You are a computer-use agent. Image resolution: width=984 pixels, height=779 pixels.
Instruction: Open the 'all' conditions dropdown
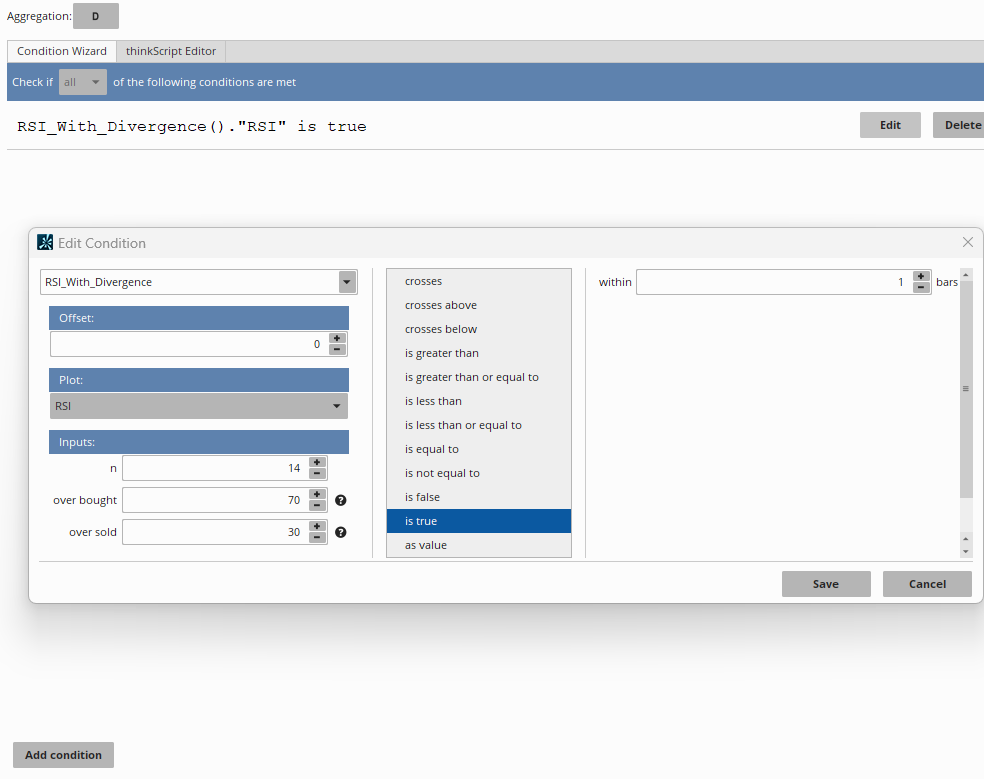[x=83, y=82]
